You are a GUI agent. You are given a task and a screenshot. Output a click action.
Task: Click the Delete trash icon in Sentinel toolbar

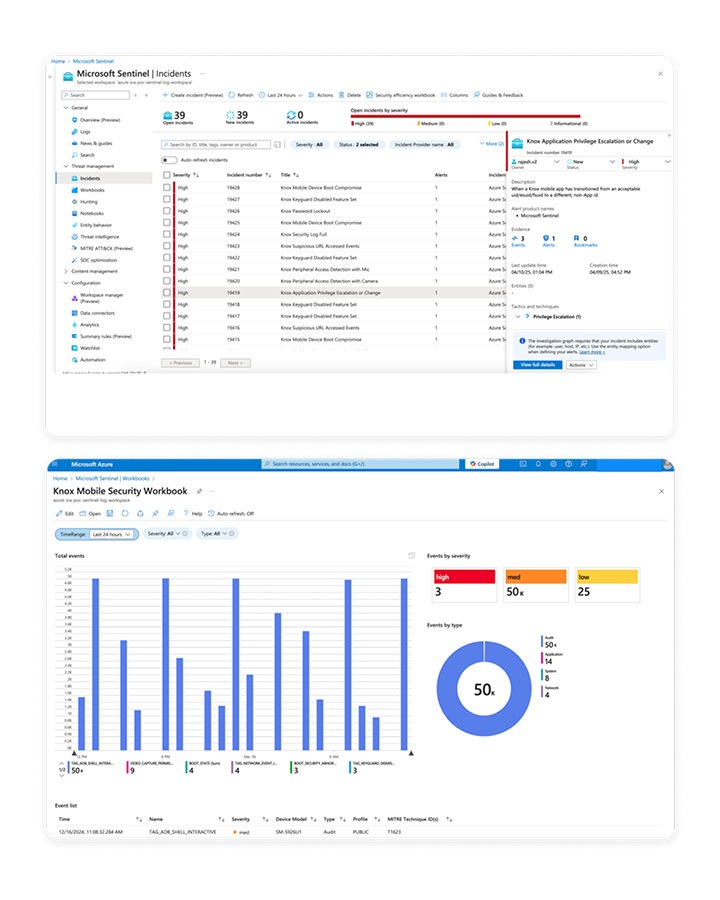pyautogui.click(x=342, y=95)
